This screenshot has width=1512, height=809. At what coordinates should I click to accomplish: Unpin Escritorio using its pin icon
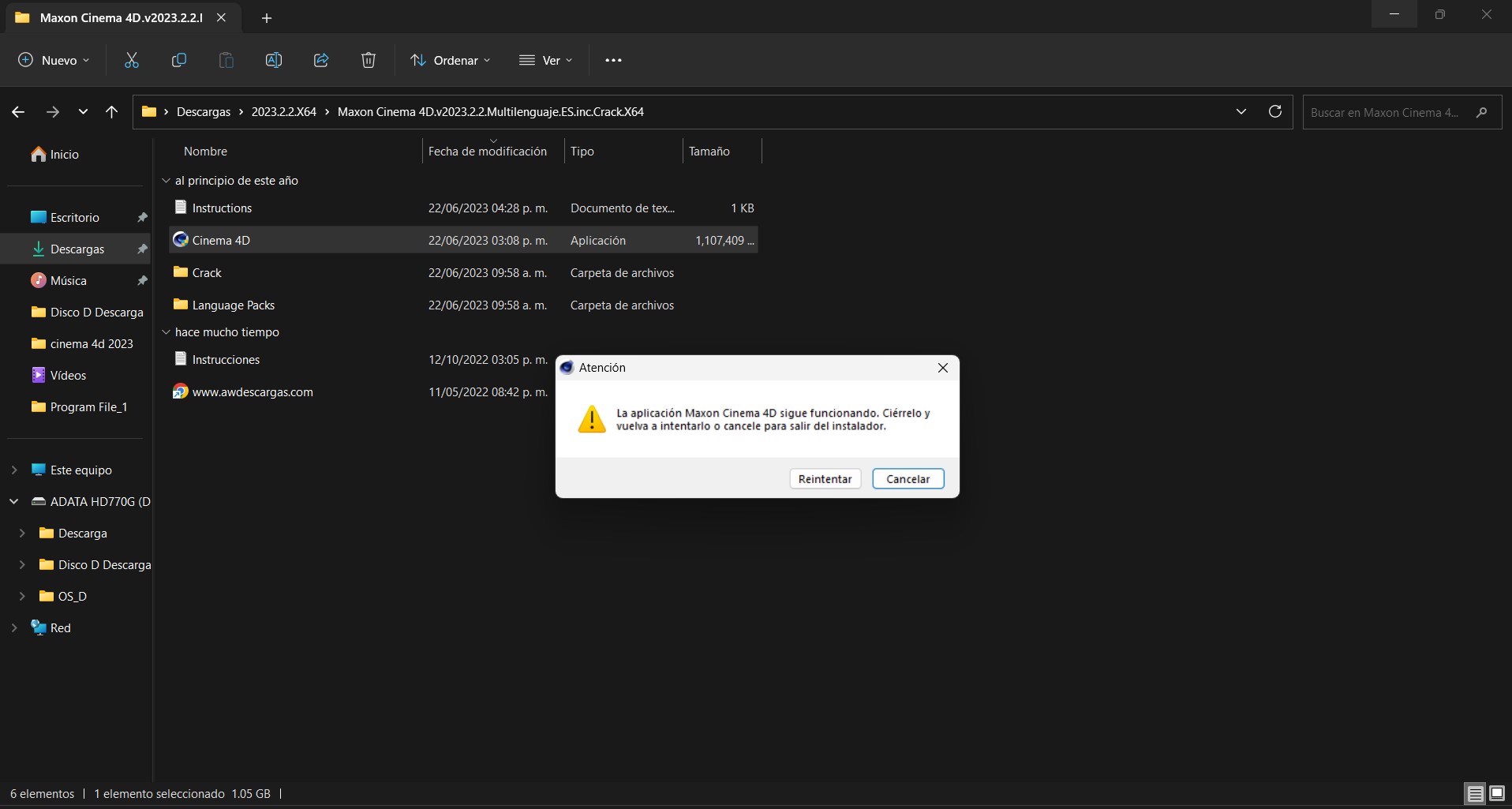pos(142,217)
